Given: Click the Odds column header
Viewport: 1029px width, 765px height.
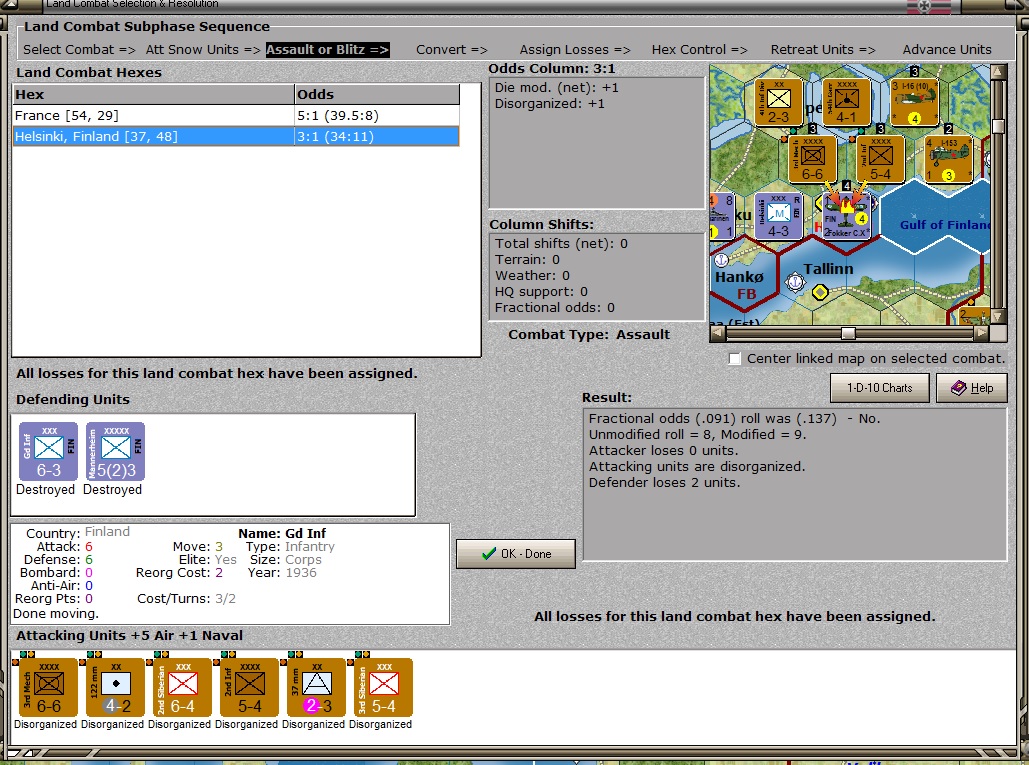Looking at the screenshot, I should pyautogui.click(x=377, y=94).
